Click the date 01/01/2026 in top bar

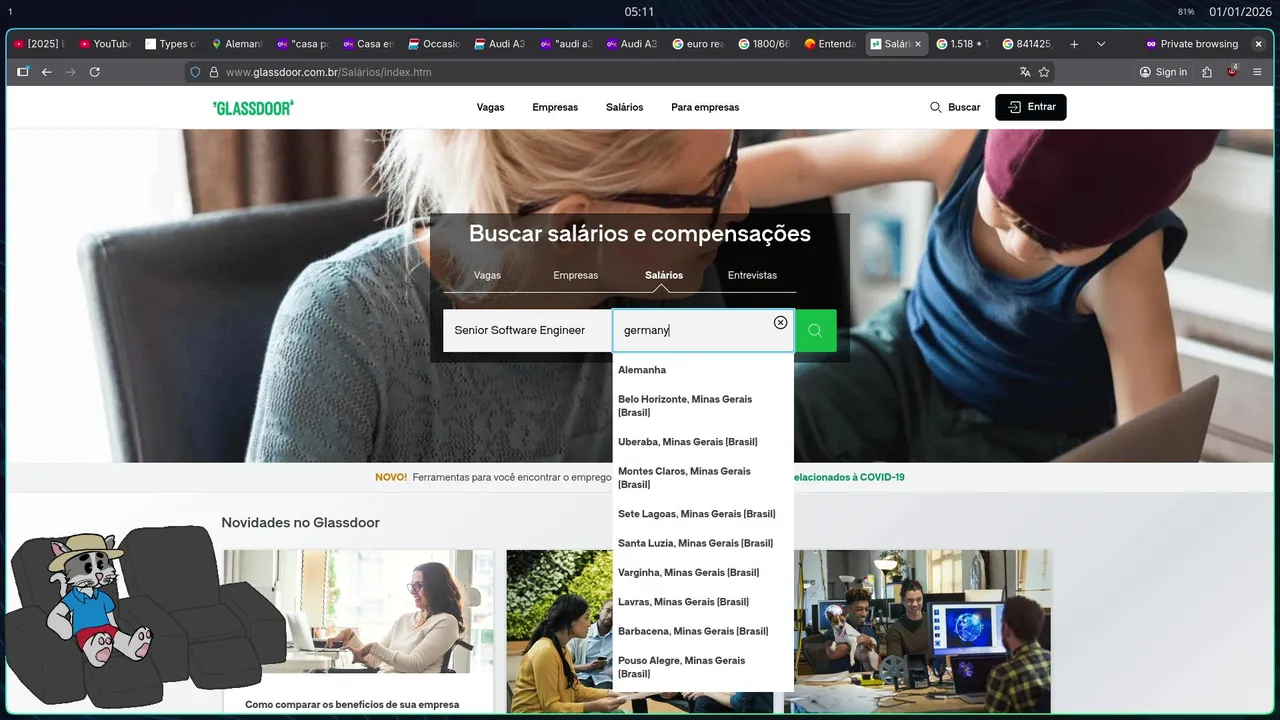(x=1240, y=12)
